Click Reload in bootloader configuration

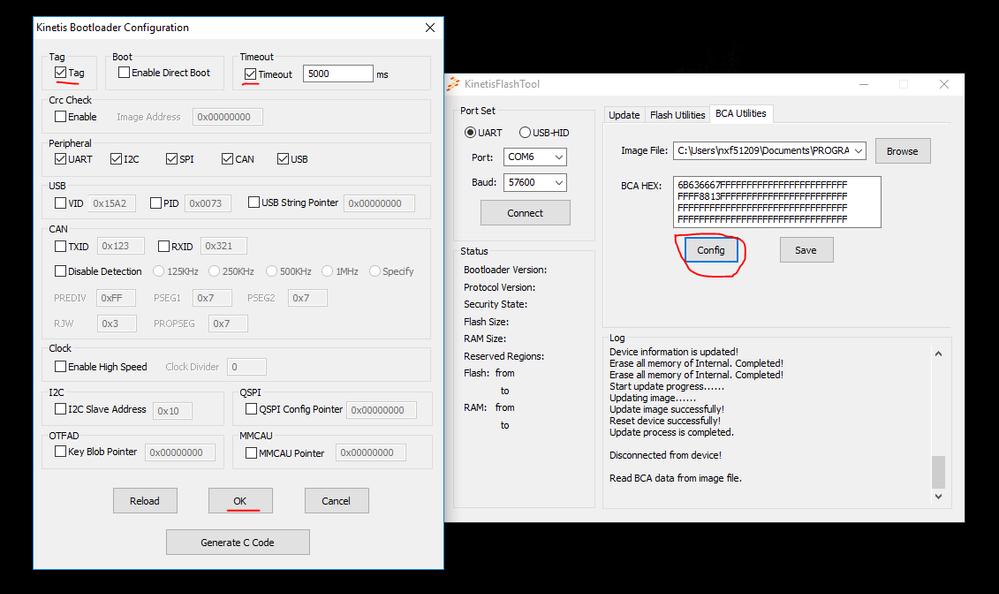click(x=145, y=501)
